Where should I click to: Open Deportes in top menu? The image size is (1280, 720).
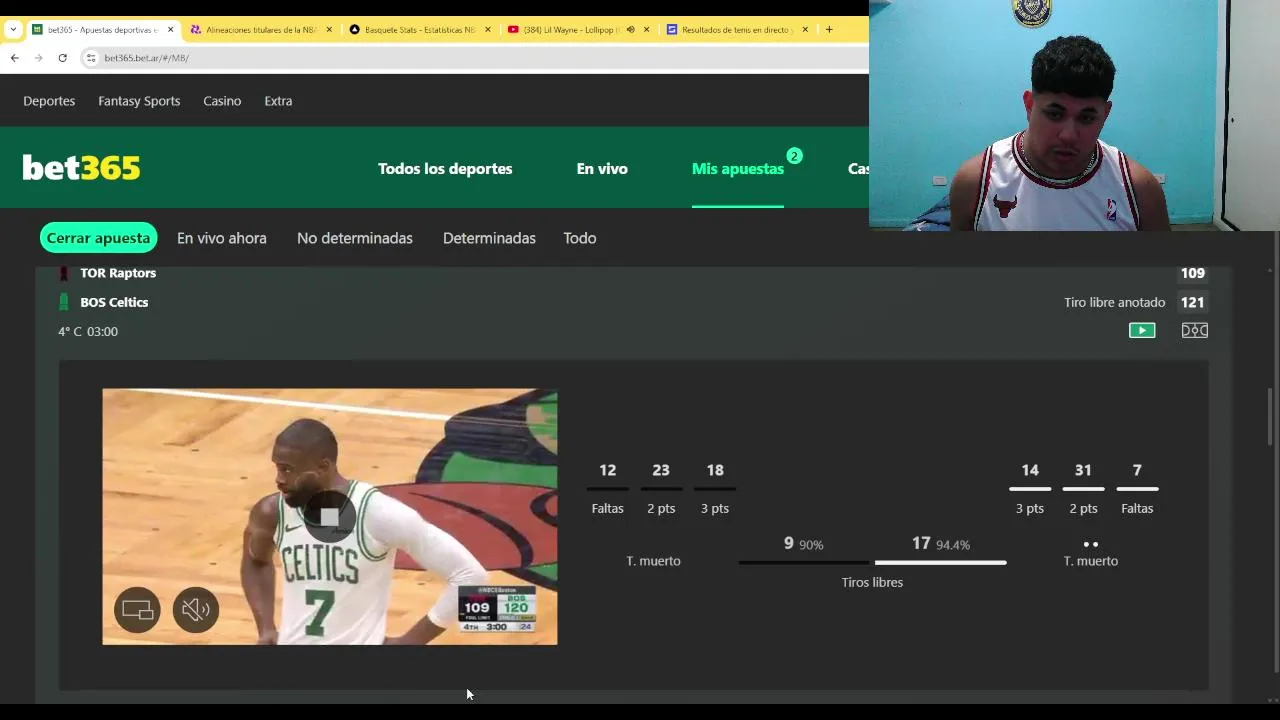point(49,101)
